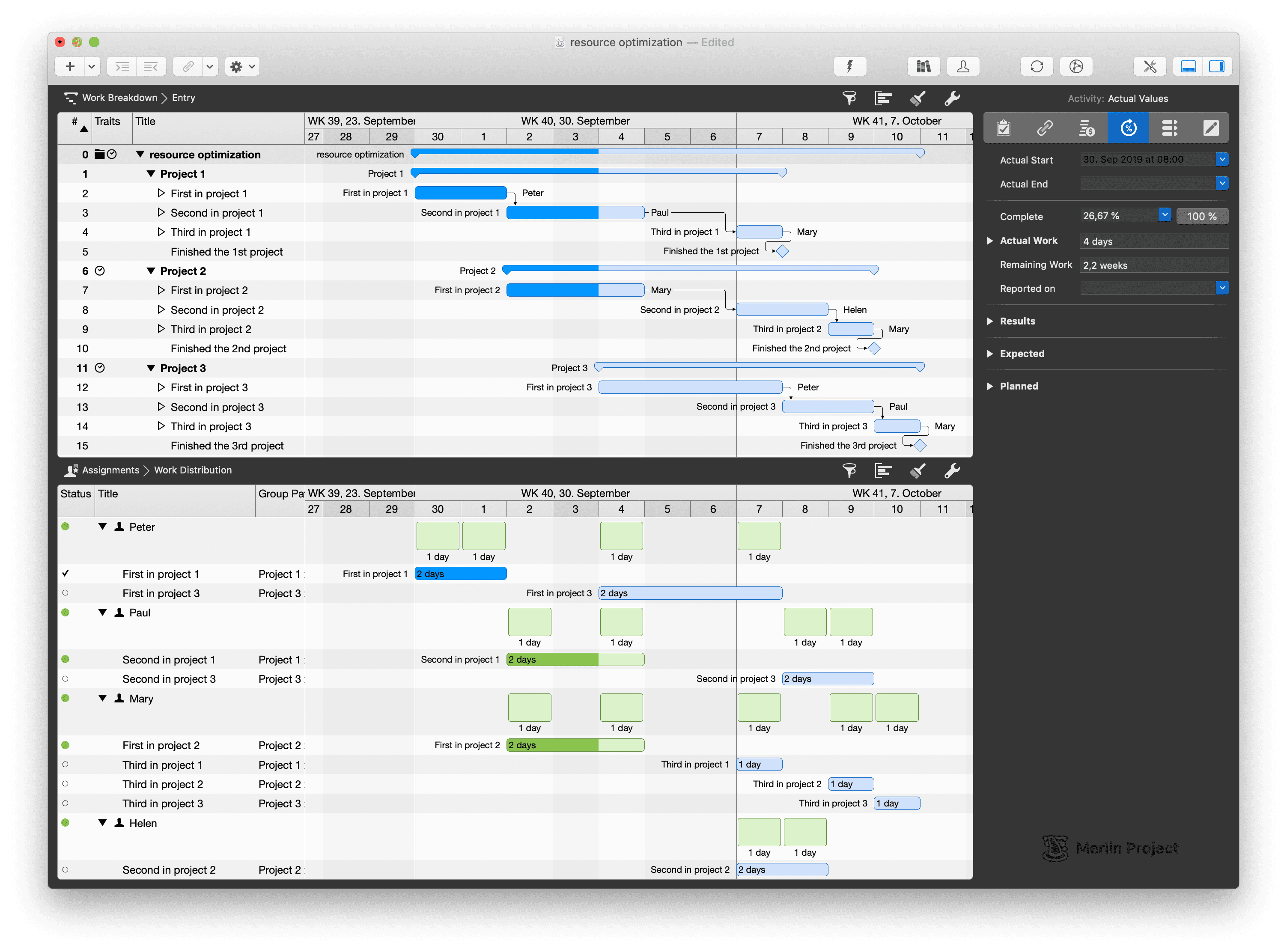Open the Actual Start date dropdown
Screen dimensions: 1287x952
tap(1221, 159)
